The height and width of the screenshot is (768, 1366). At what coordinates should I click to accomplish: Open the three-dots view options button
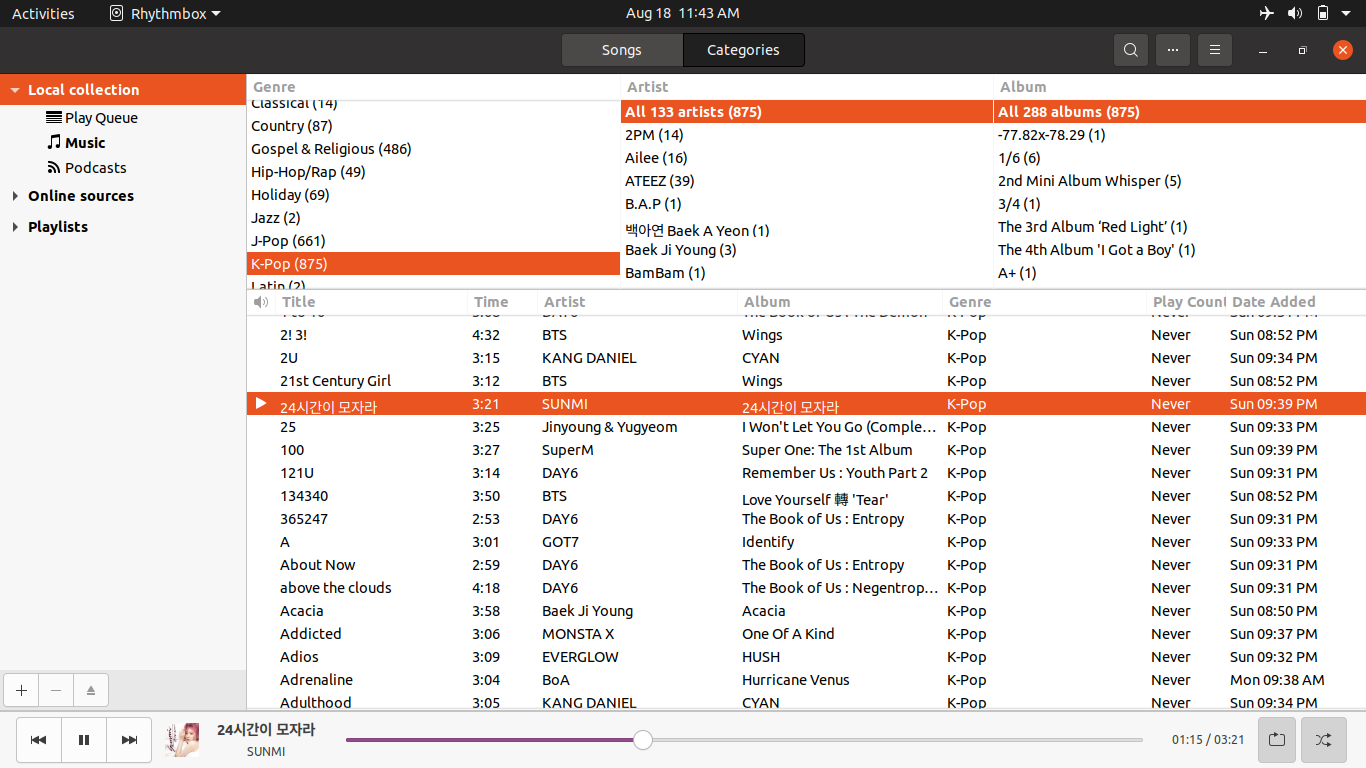tap(1173, 50)
